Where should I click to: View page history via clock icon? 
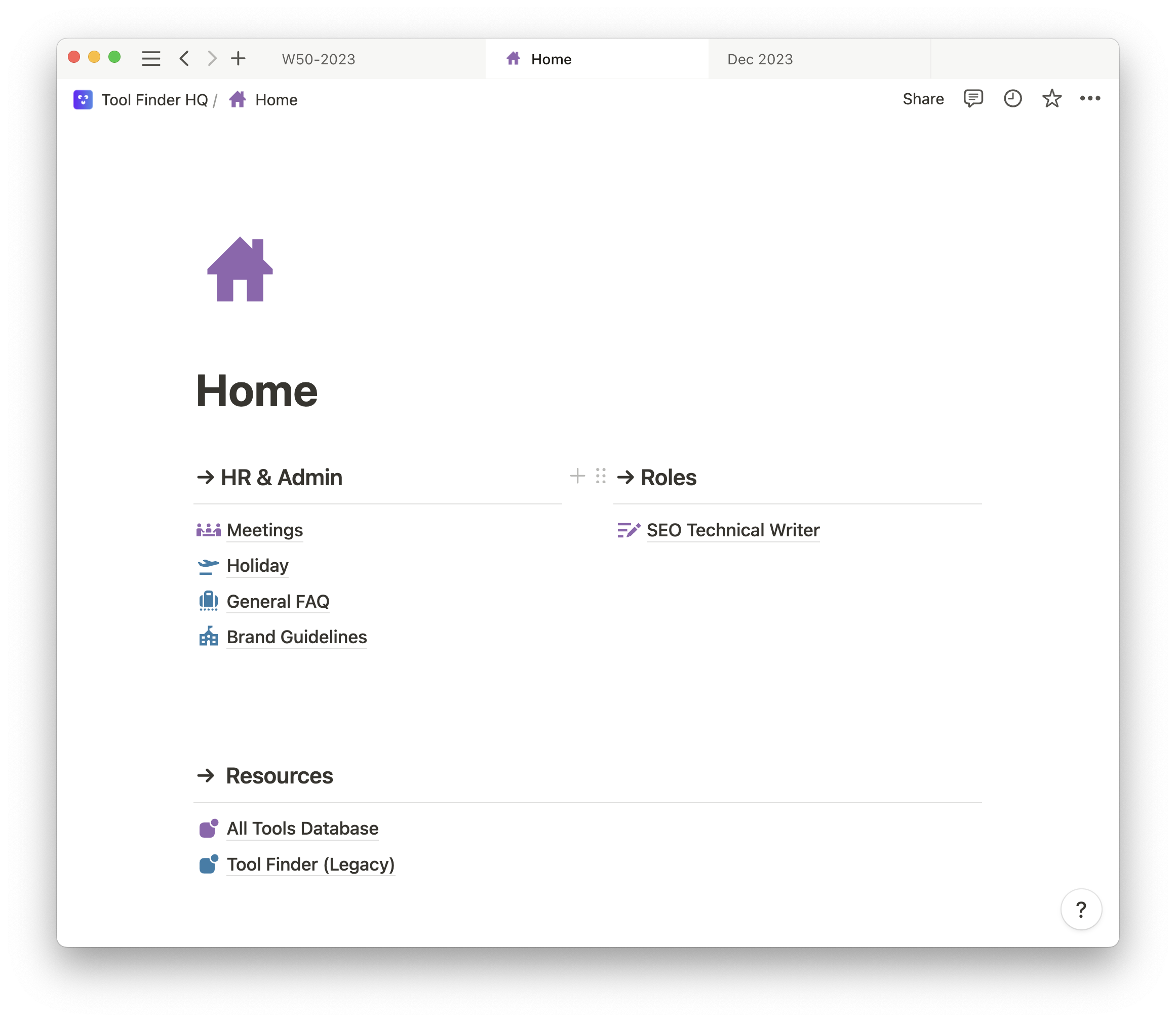[1012, 99]
